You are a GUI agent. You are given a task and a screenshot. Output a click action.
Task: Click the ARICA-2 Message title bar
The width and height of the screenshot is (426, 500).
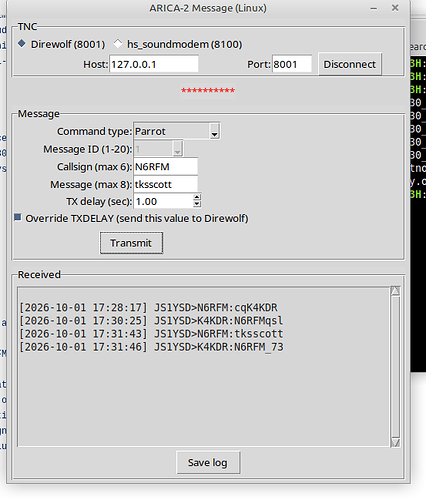(x=208, y=8)
